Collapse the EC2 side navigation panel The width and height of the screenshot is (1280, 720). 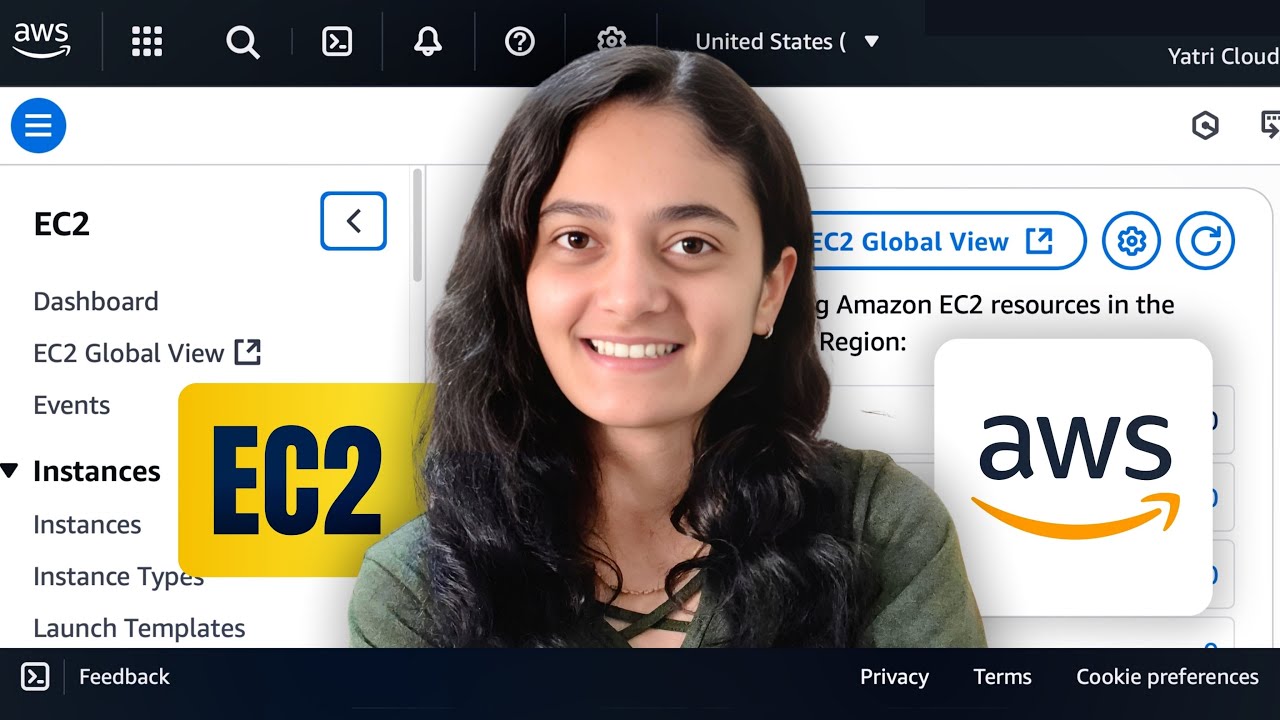click(x=353, y=221)
